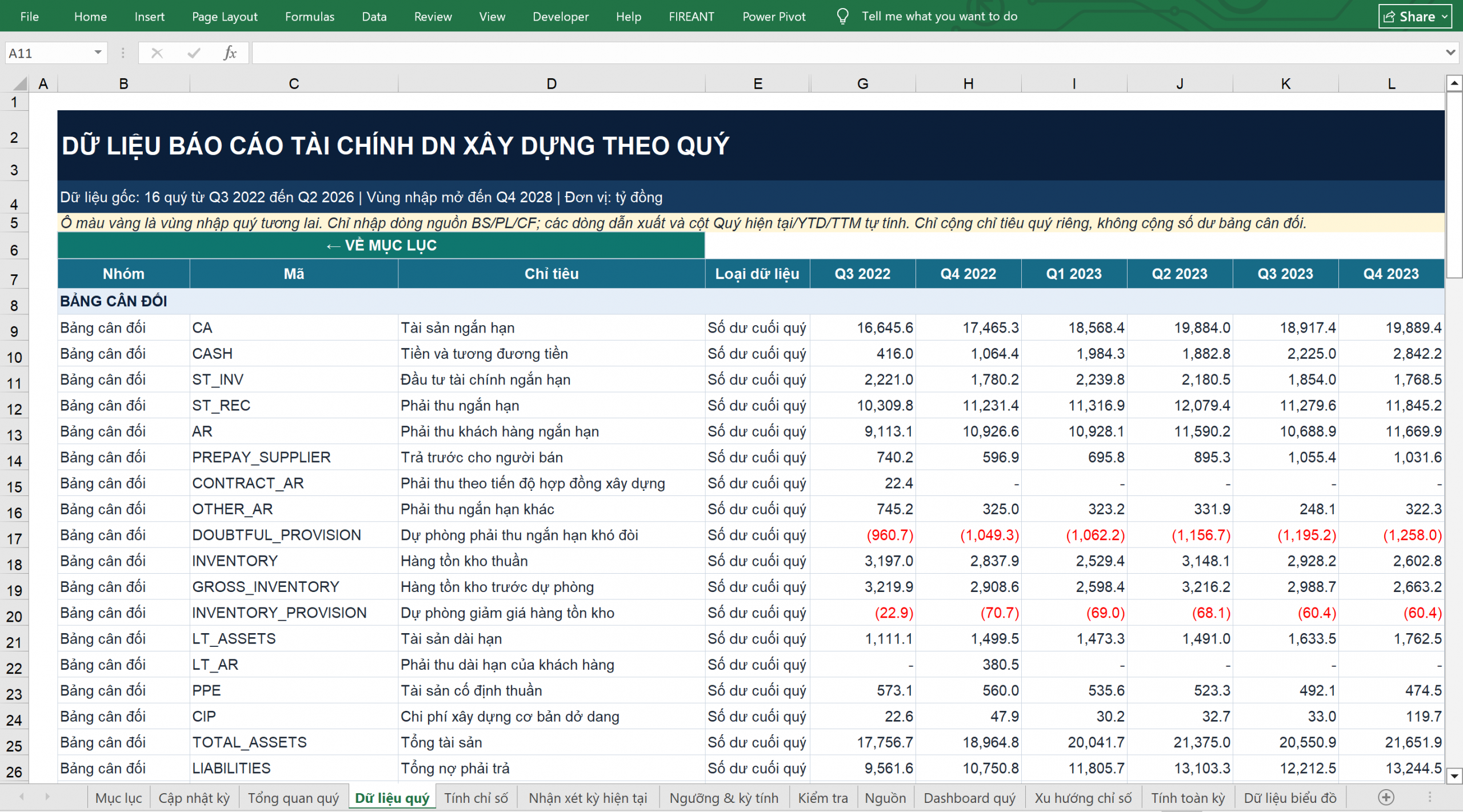Image resolution: width=1463 pixels, height=812 pixels.
Task: Click the Cancel entry X icon
Action: [157, 53]
